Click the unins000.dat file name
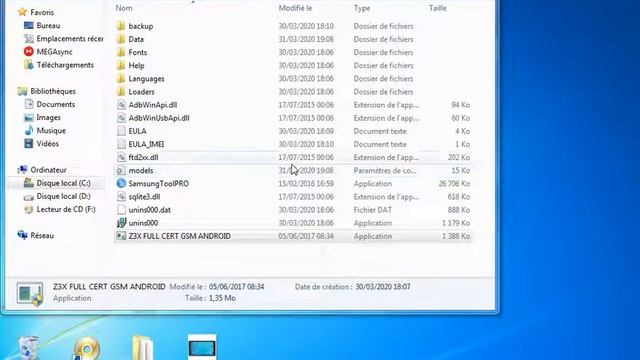 click(149, 210)
